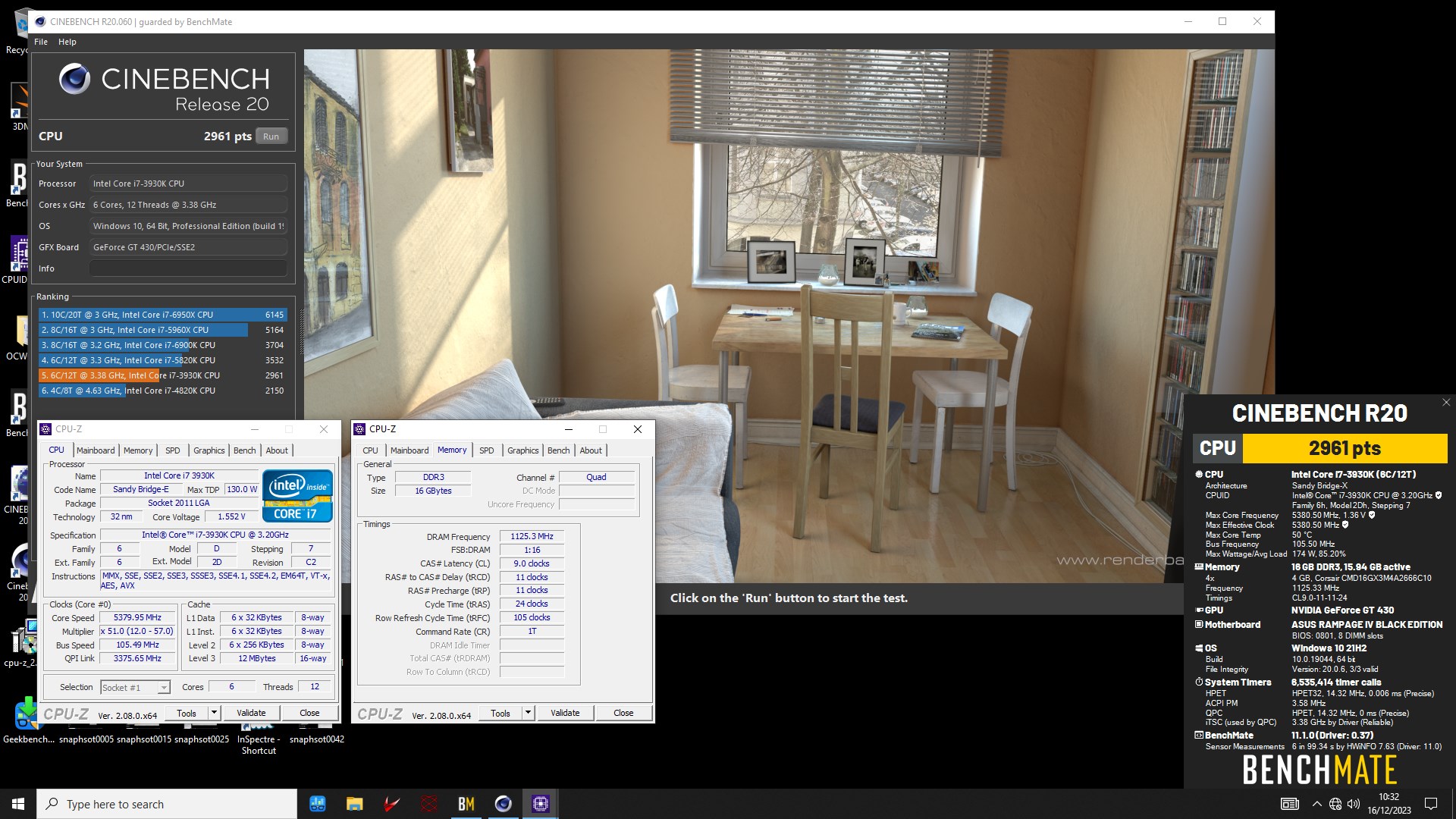
Task: Switch to Graphics tab in left CPU-Z window
Action: point(209,450)
